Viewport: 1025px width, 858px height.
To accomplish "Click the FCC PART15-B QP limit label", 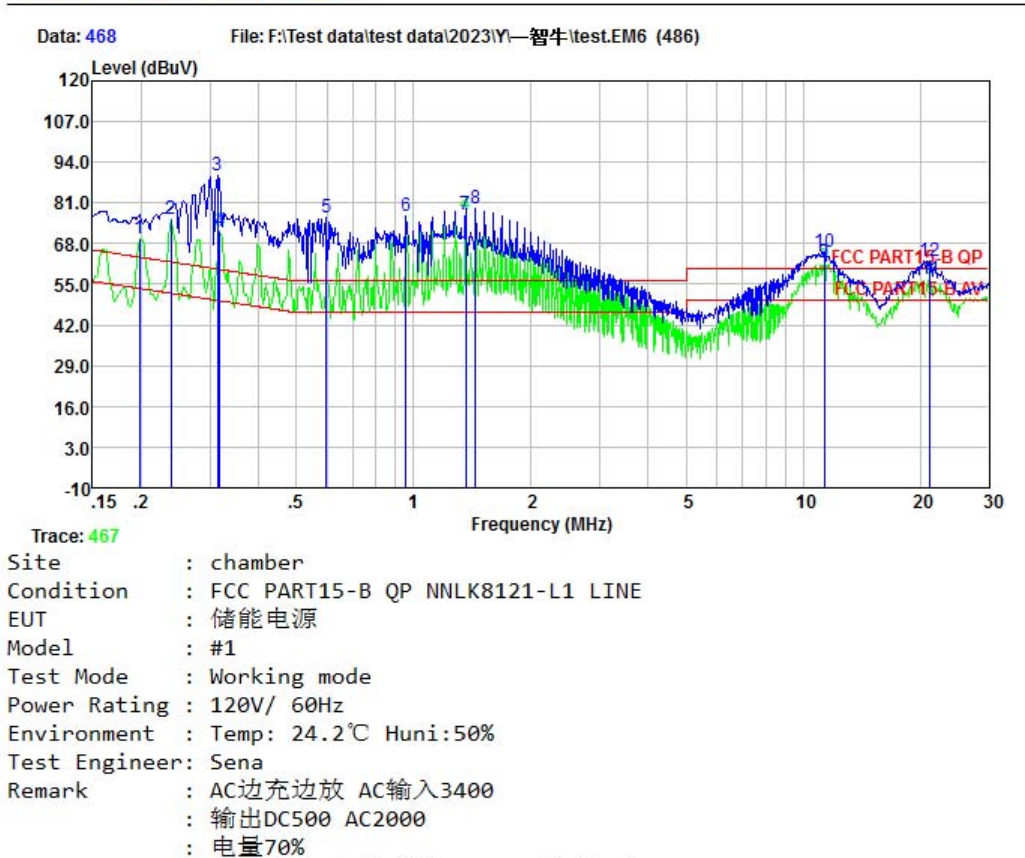I will [x=907, y=257].
